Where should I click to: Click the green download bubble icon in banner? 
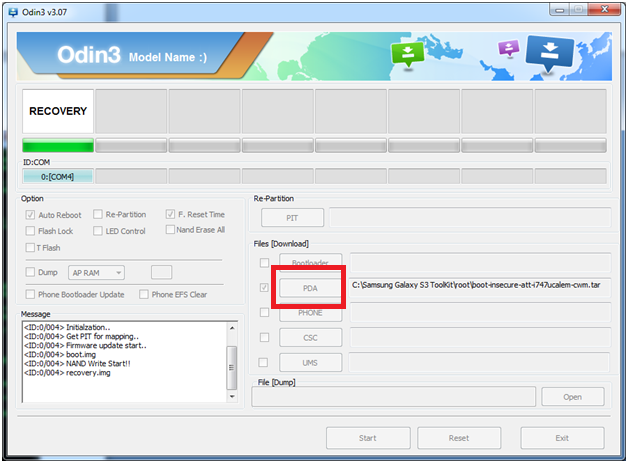coord(407,55)
